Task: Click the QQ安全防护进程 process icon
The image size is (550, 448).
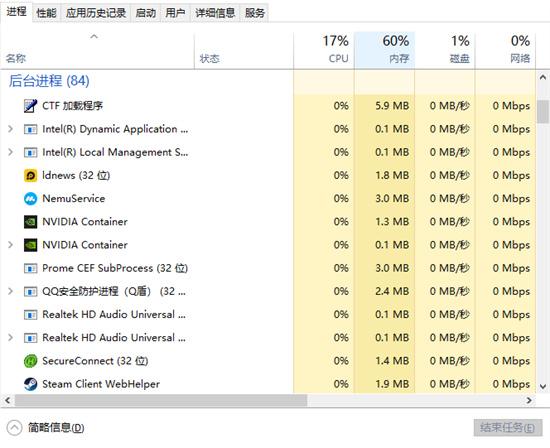Action: coord(30,292)
